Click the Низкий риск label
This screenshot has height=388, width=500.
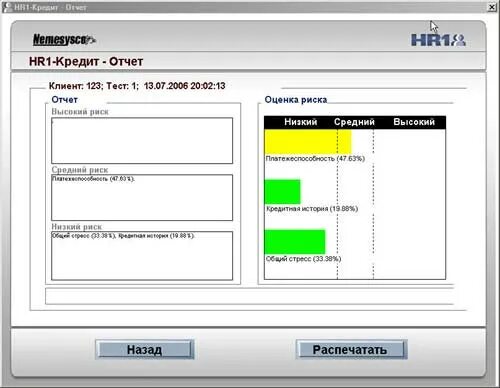pos(76,227)
